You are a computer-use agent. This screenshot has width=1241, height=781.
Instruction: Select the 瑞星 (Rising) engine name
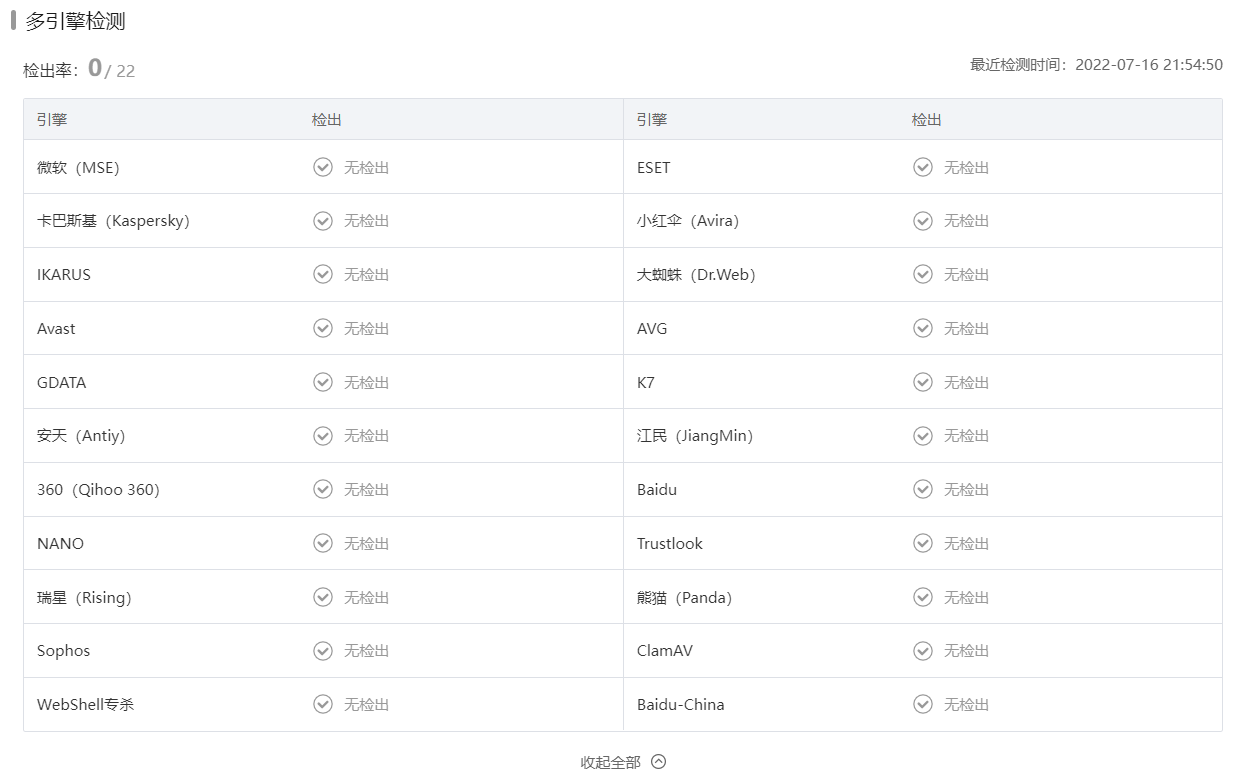[84, 597]
